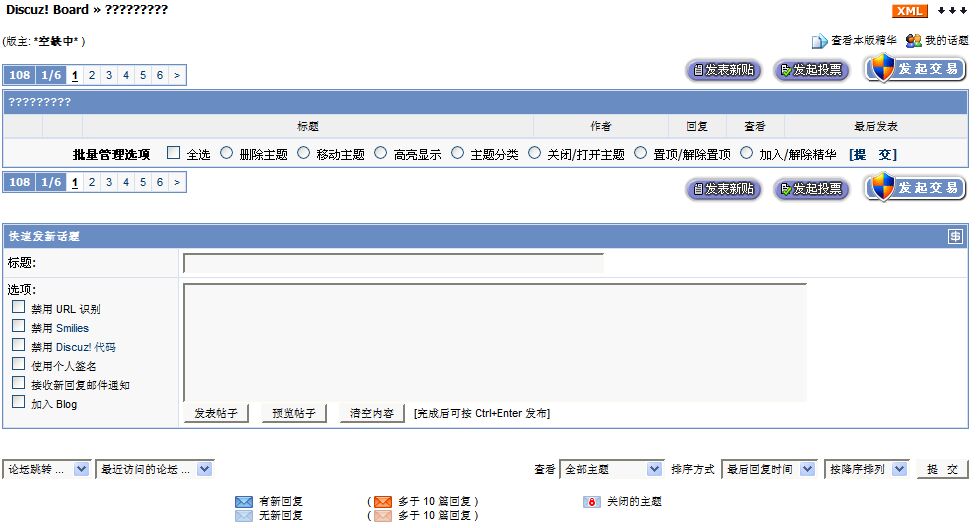Image resolution: width=978 pixels, height=528 pixels.
Task: Click 回复 column header
Action: point(697,127)
